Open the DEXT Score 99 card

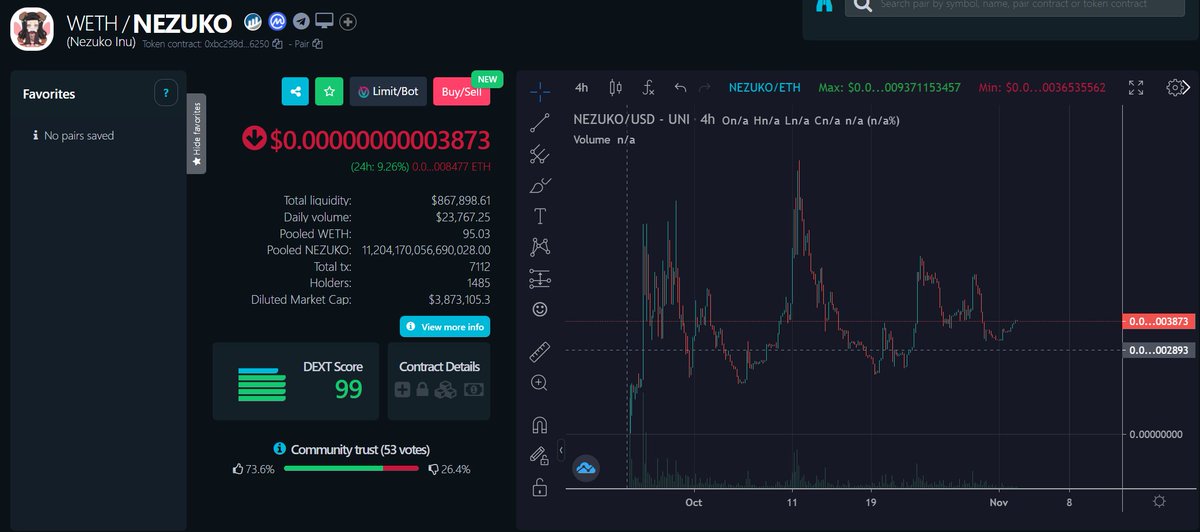click(x=296, y=381)
